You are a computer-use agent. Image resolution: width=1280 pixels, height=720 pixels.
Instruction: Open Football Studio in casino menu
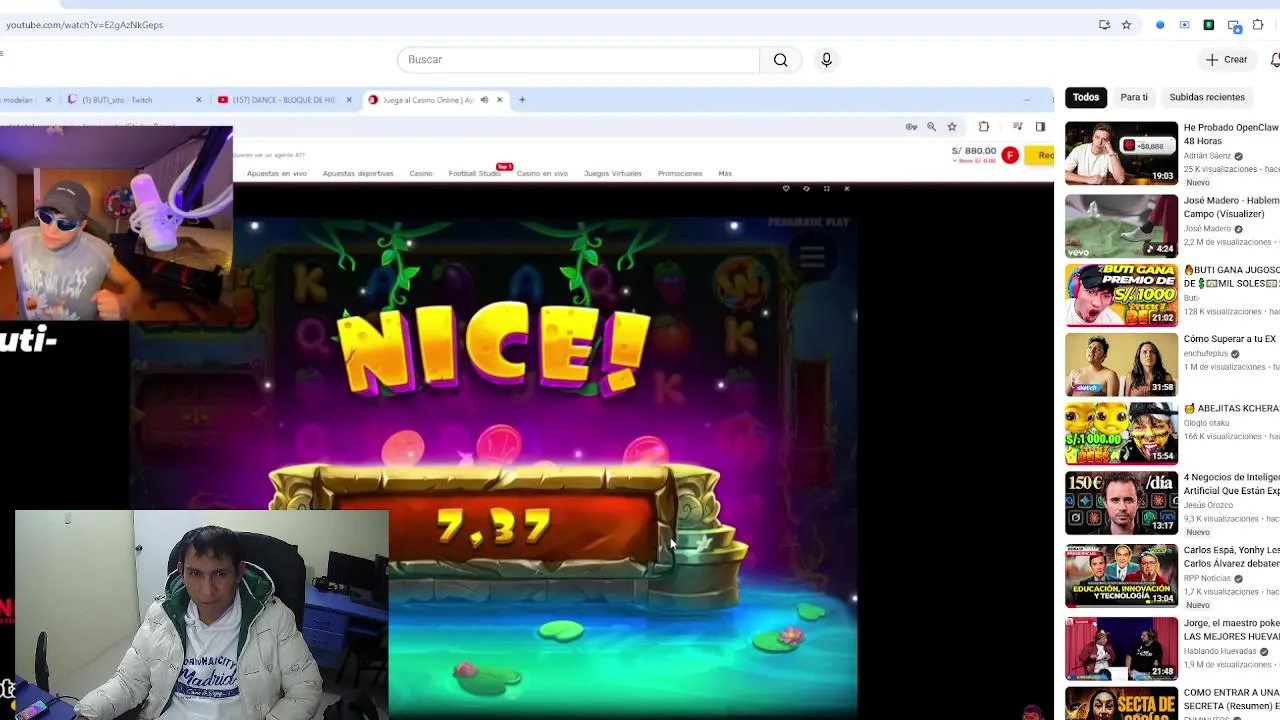(474, 174)
